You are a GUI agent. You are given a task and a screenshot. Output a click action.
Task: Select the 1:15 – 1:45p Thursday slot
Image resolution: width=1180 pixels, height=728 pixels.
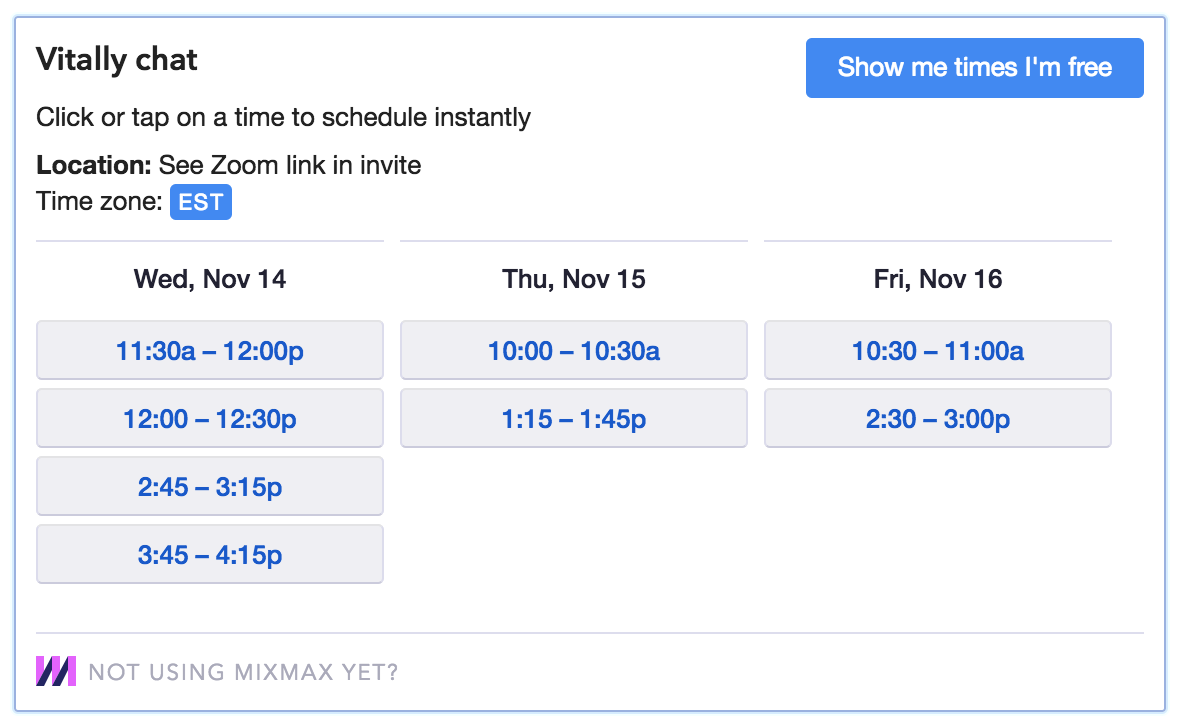(574, 419)
